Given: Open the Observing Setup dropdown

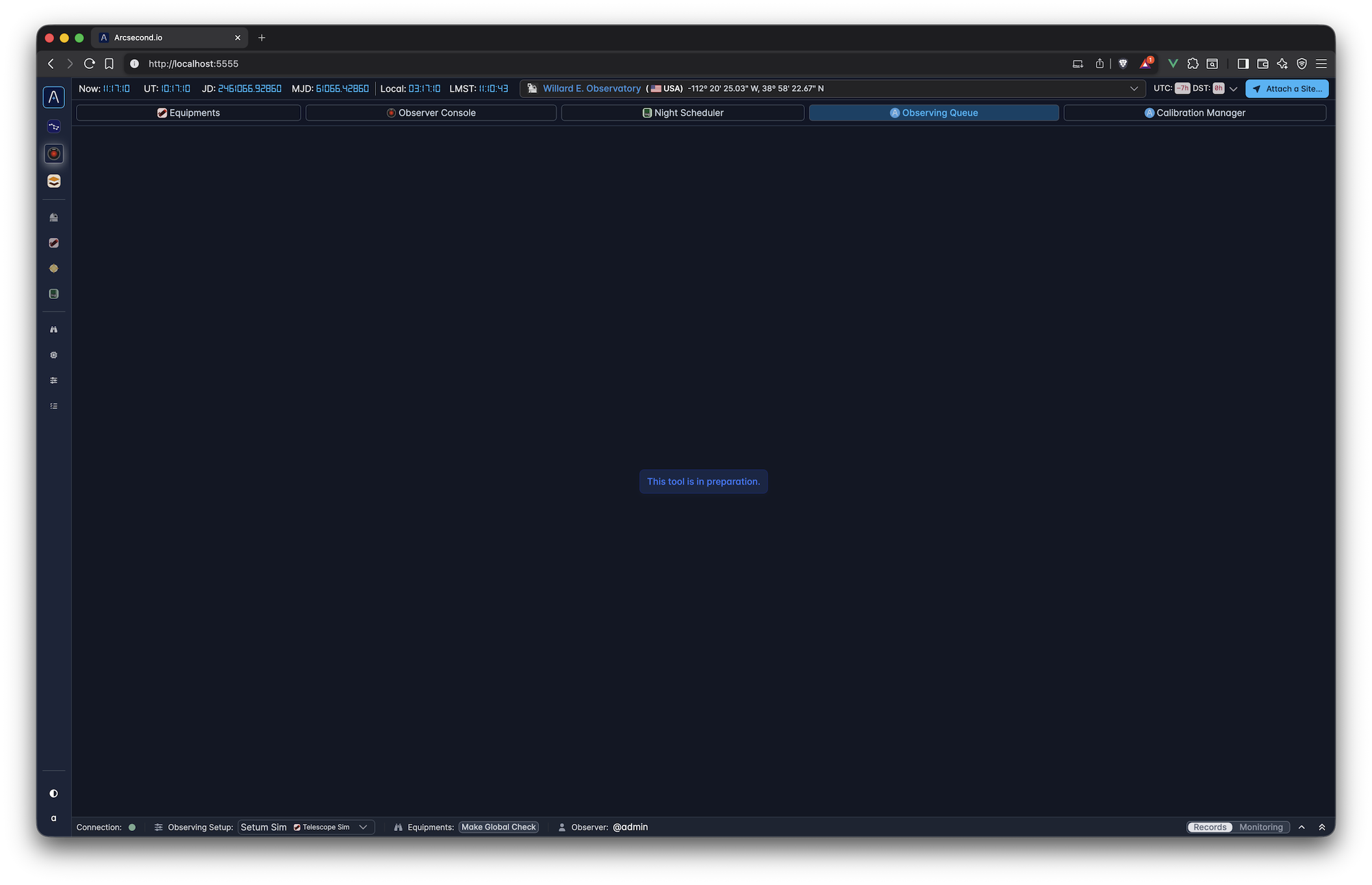Looking at the screenshot, I should (x=306, y=827).
